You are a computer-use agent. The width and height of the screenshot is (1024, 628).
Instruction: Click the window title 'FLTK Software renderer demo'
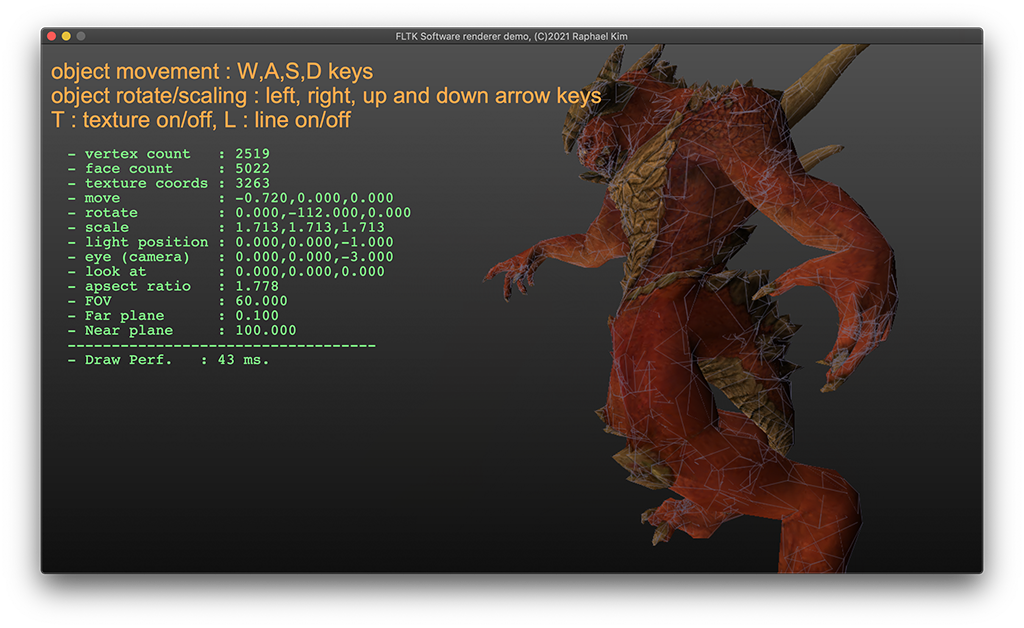click(x=511, y=37)
